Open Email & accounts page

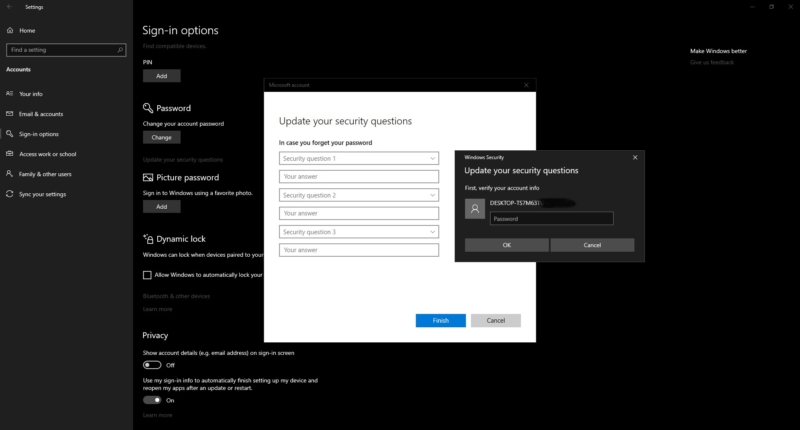(x=41, y=114)
